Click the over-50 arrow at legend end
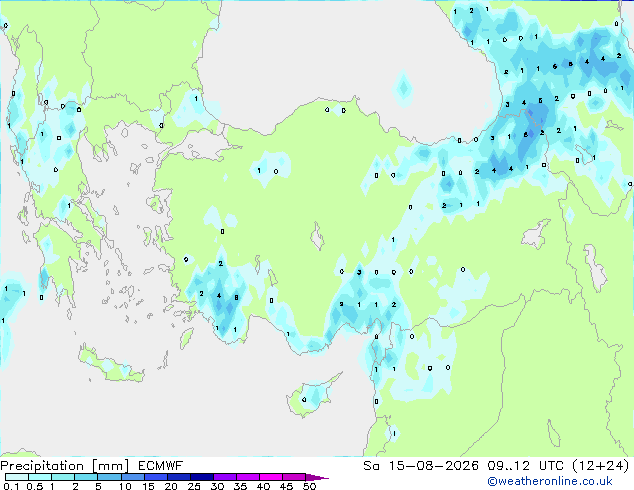 tap(317, 477)
